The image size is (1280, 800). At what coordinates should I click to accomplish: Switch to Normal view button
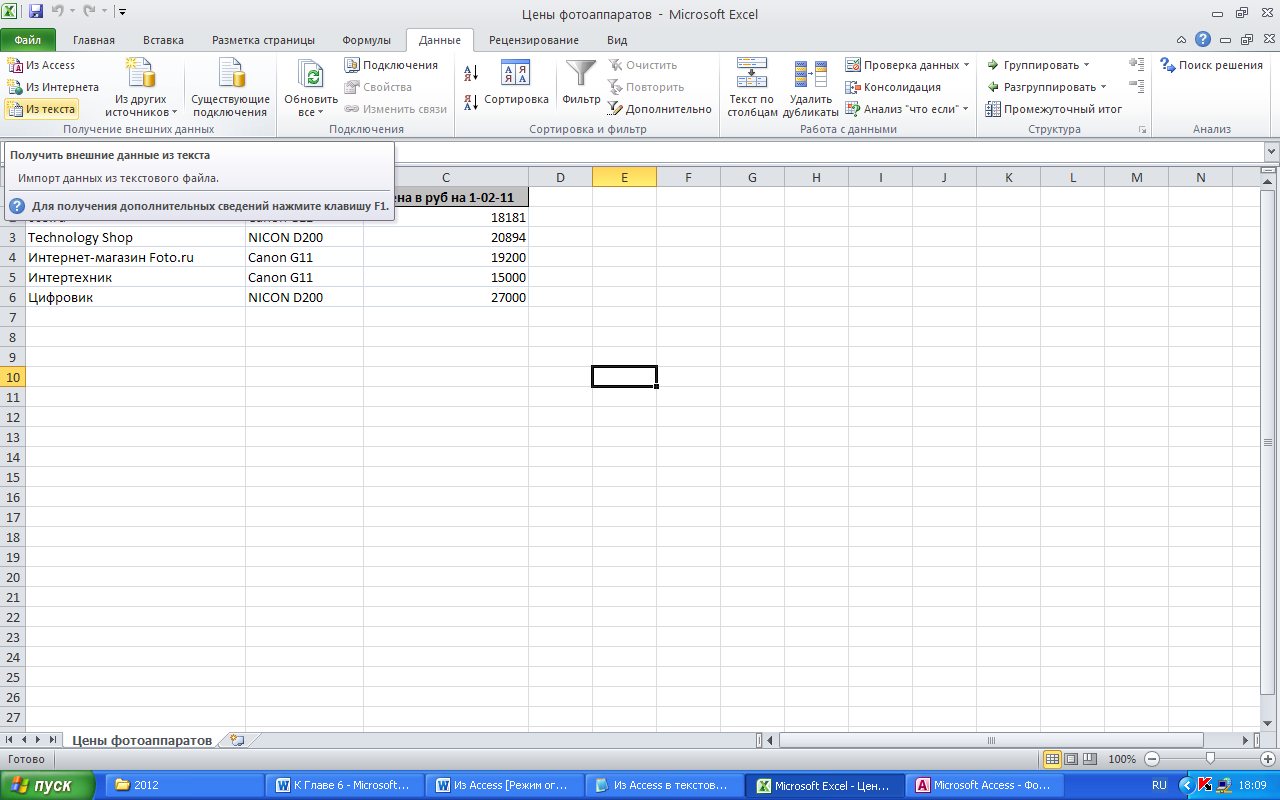(x=1052, y=759)
